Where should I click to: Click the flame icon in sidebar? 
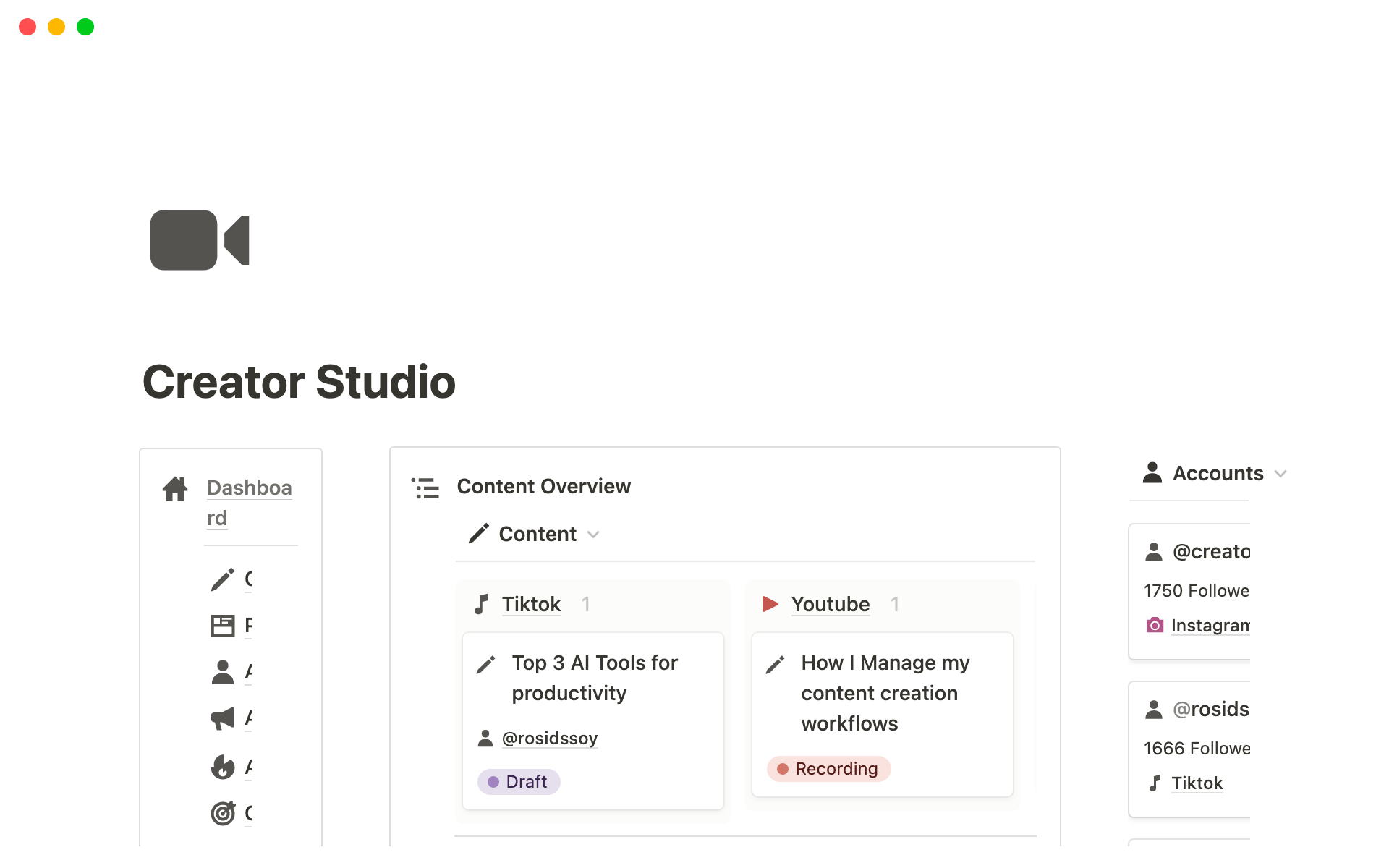[223, 766]
